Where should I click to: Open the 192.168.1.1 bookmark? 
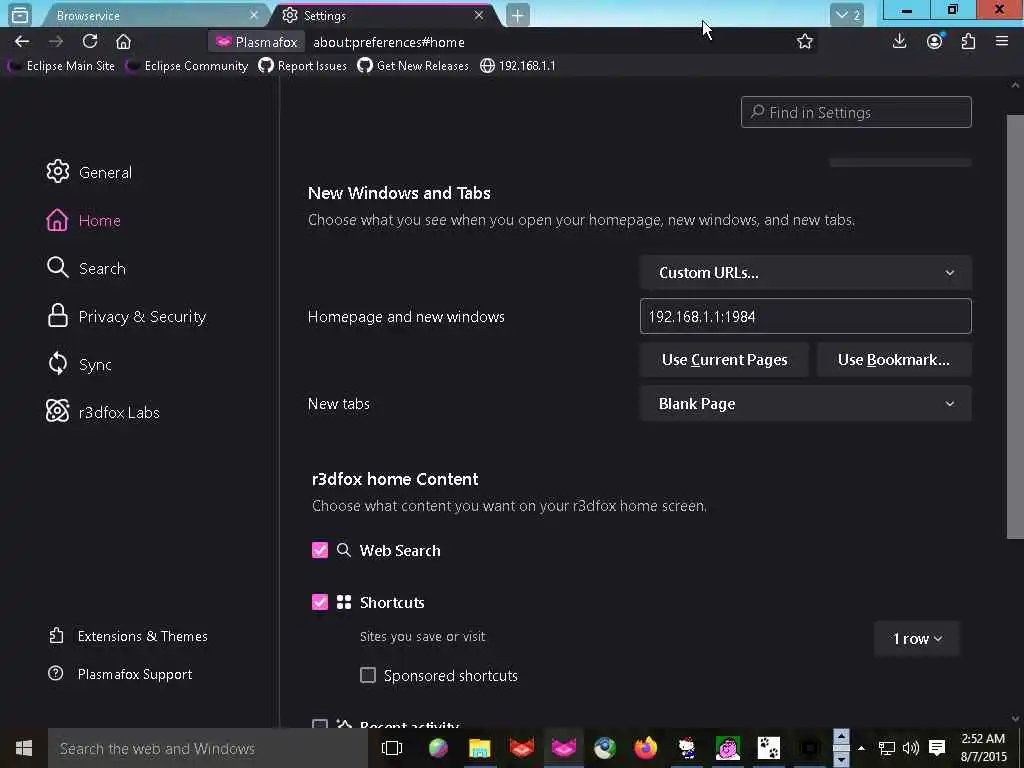[x=518, y=66]
